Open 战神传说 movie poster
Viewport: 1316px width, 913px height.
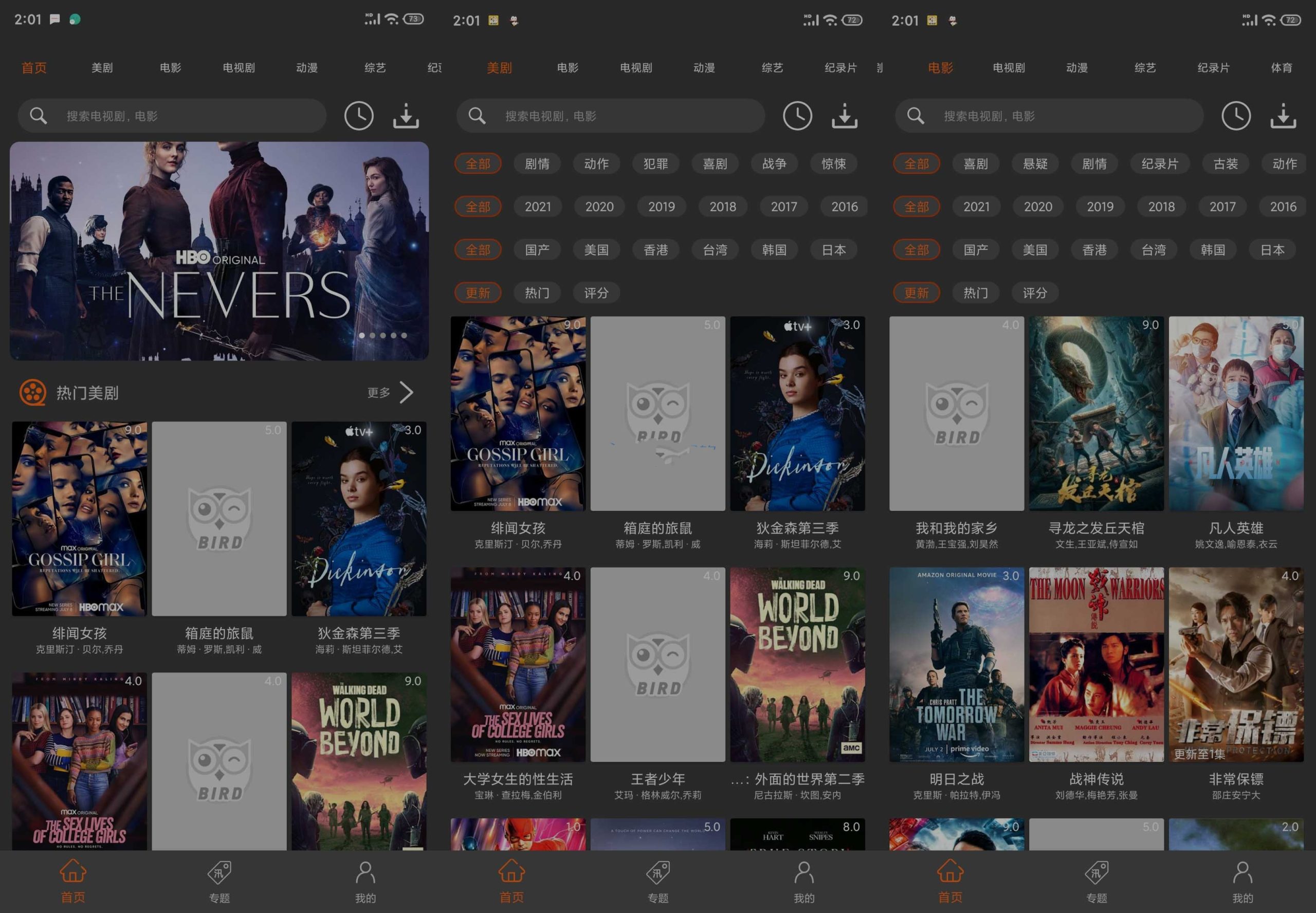1096,665
